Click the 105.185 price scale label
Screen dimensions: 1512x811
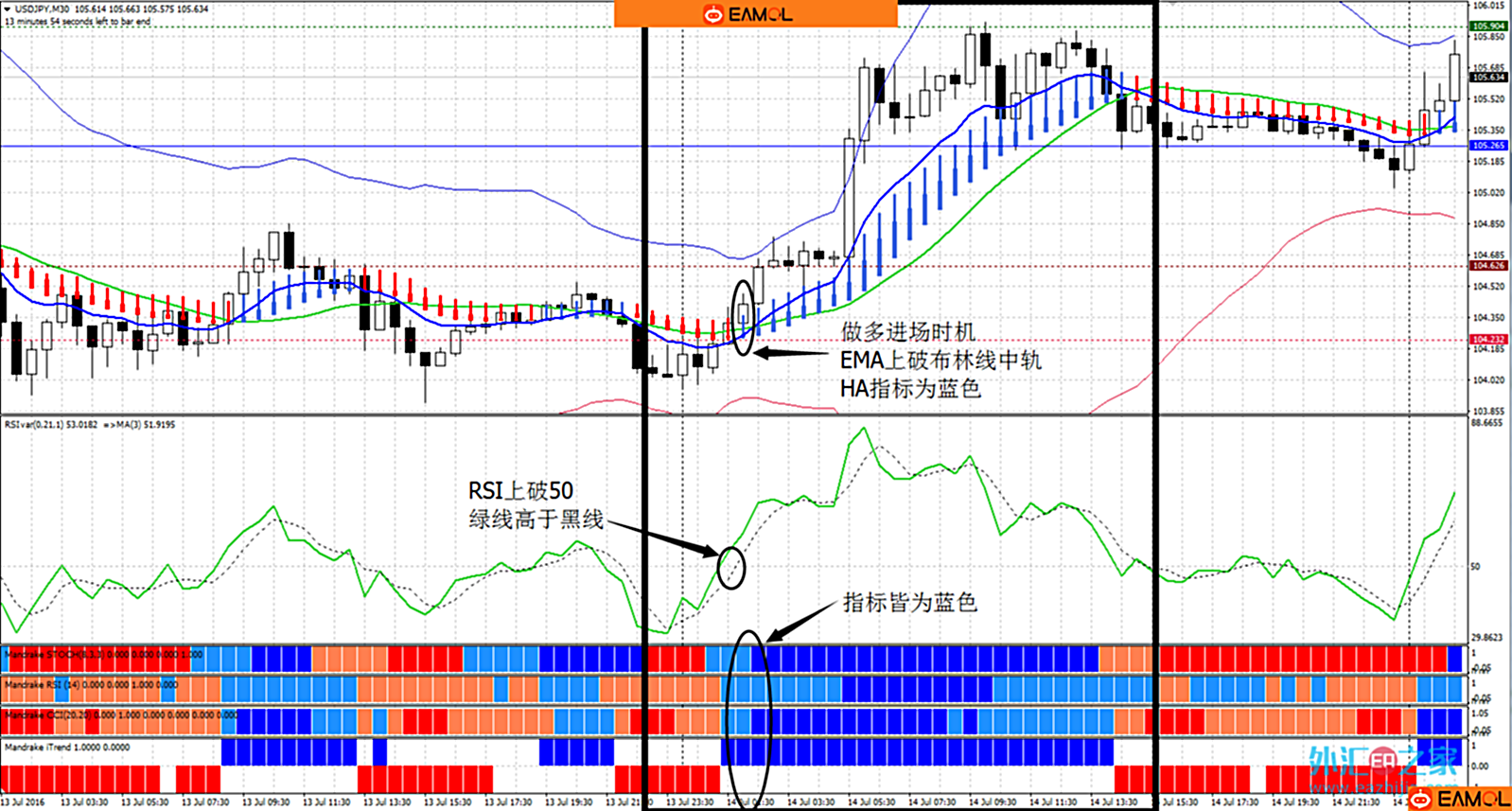pyautogui.click(x=1489, y=161)
